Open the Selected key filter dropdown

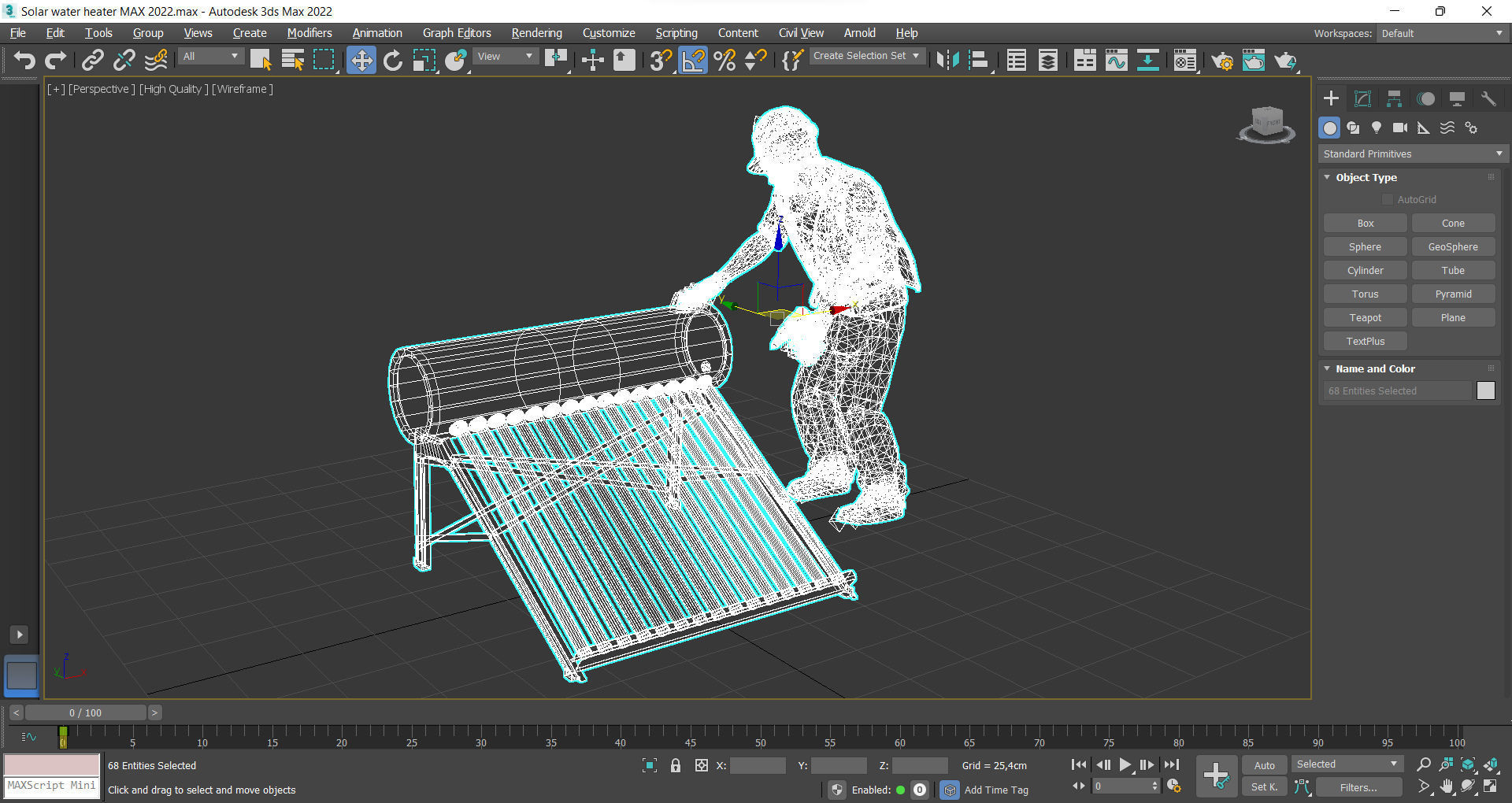tap(1347, 764)
